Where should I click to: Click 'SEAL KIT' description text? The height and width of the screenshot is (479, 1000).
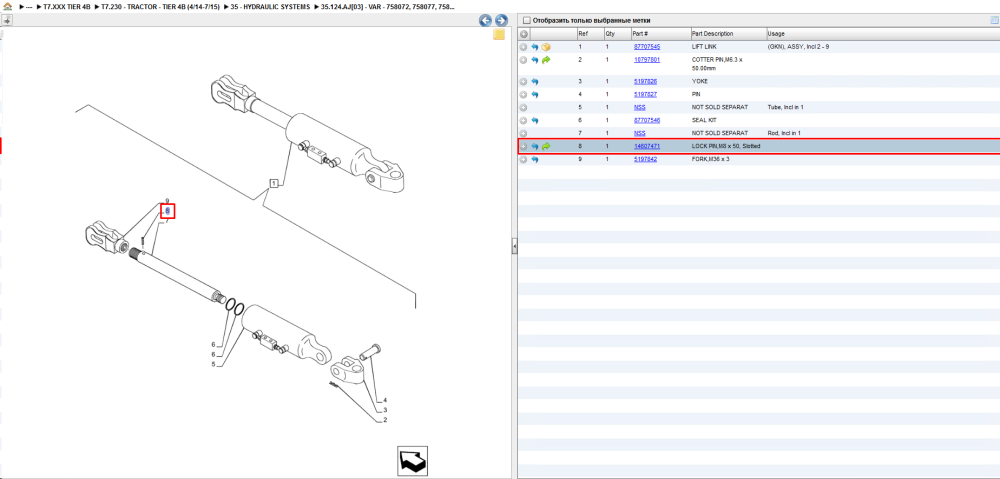[x=703, y=121]
